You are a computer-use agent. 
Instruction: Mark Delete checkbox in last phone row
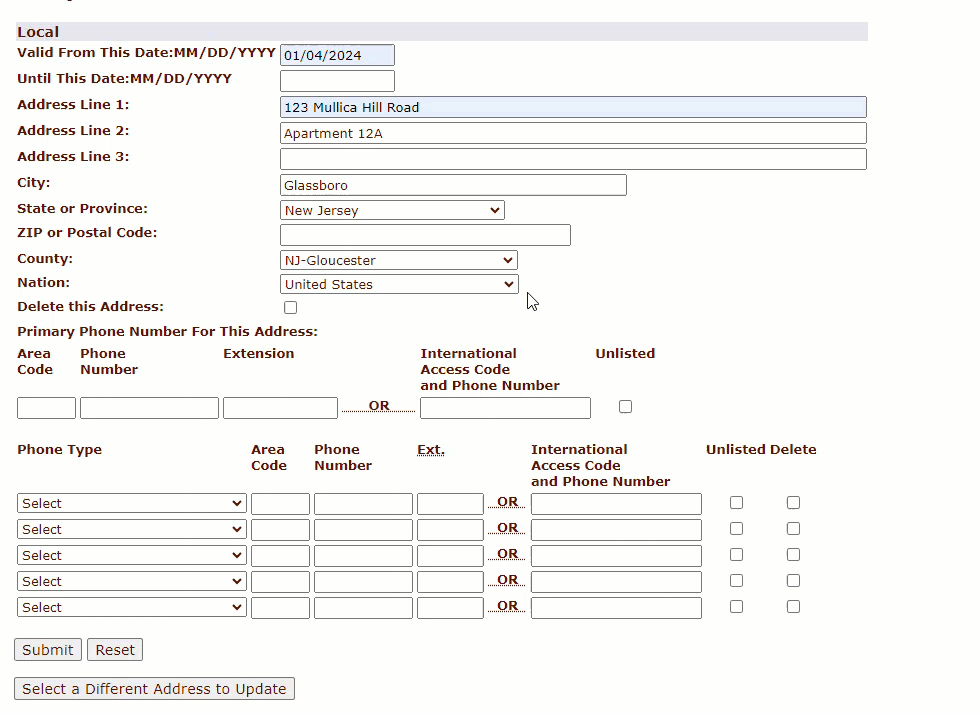click(x=794, y=607)
